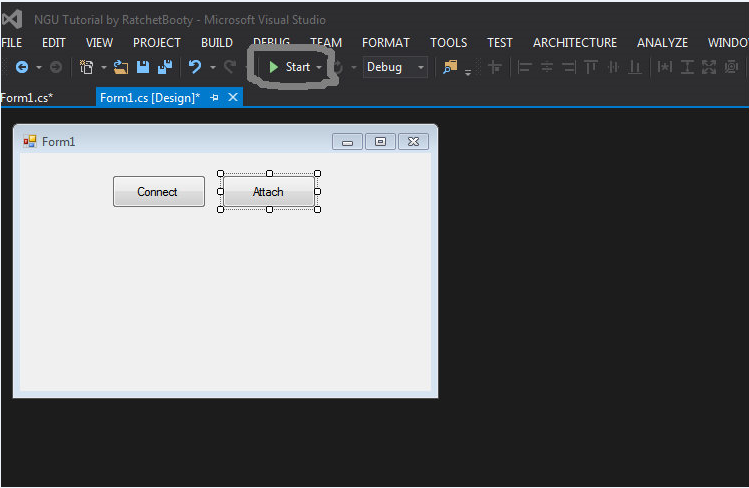749x488 pixels.
Task: Open the ARCHITECTURE menu
Action: tap(575, 43)
